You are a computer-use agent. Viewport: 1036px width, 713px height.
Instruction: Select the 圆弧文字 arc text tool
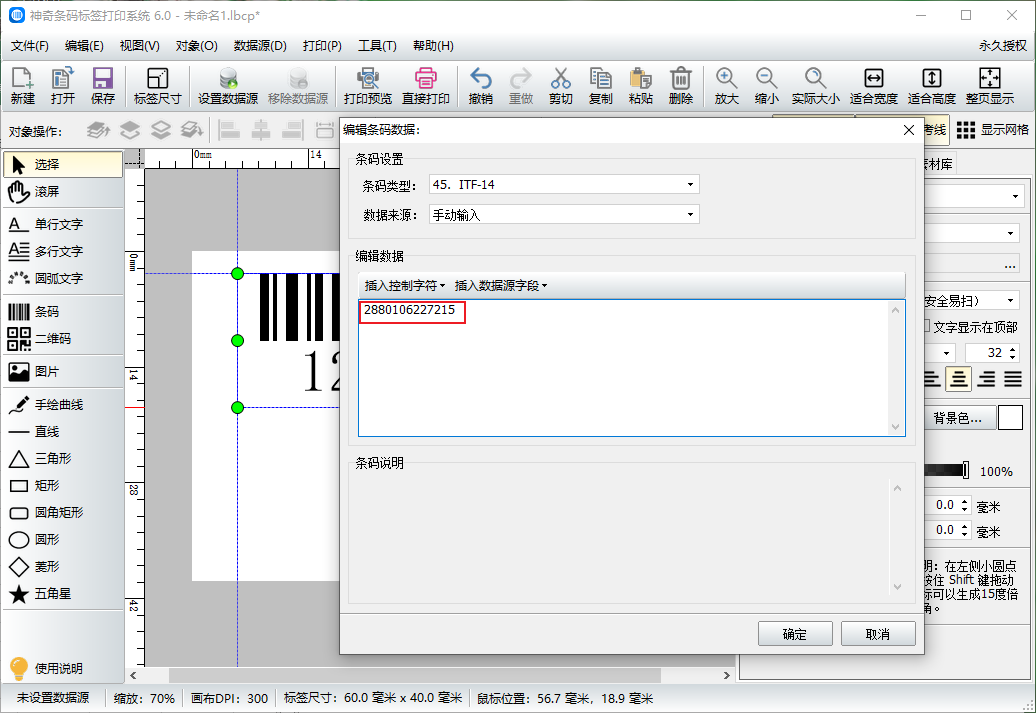63,279
